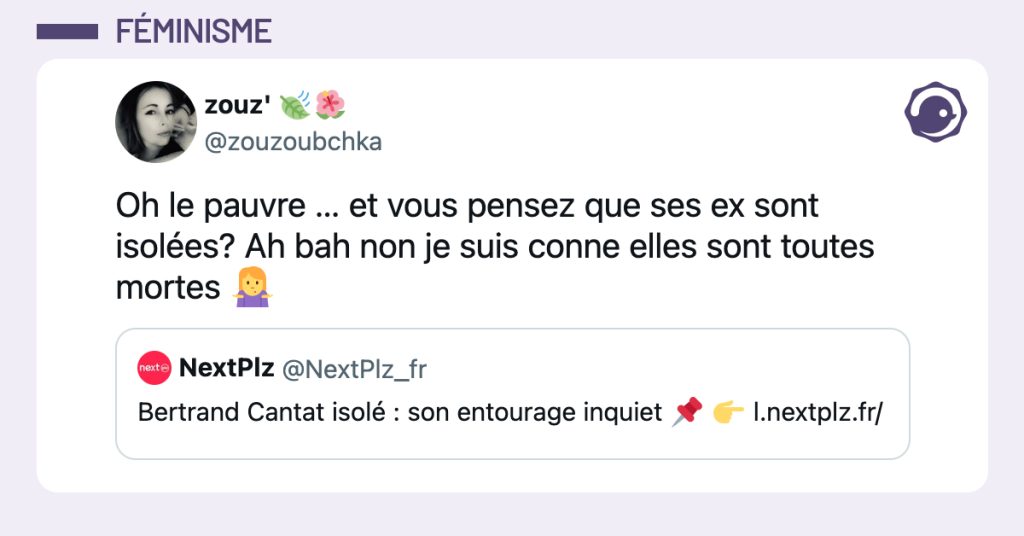1024x536 pixels.
Task: Open the @zouzoubchka handle
Action: (292, 142)
